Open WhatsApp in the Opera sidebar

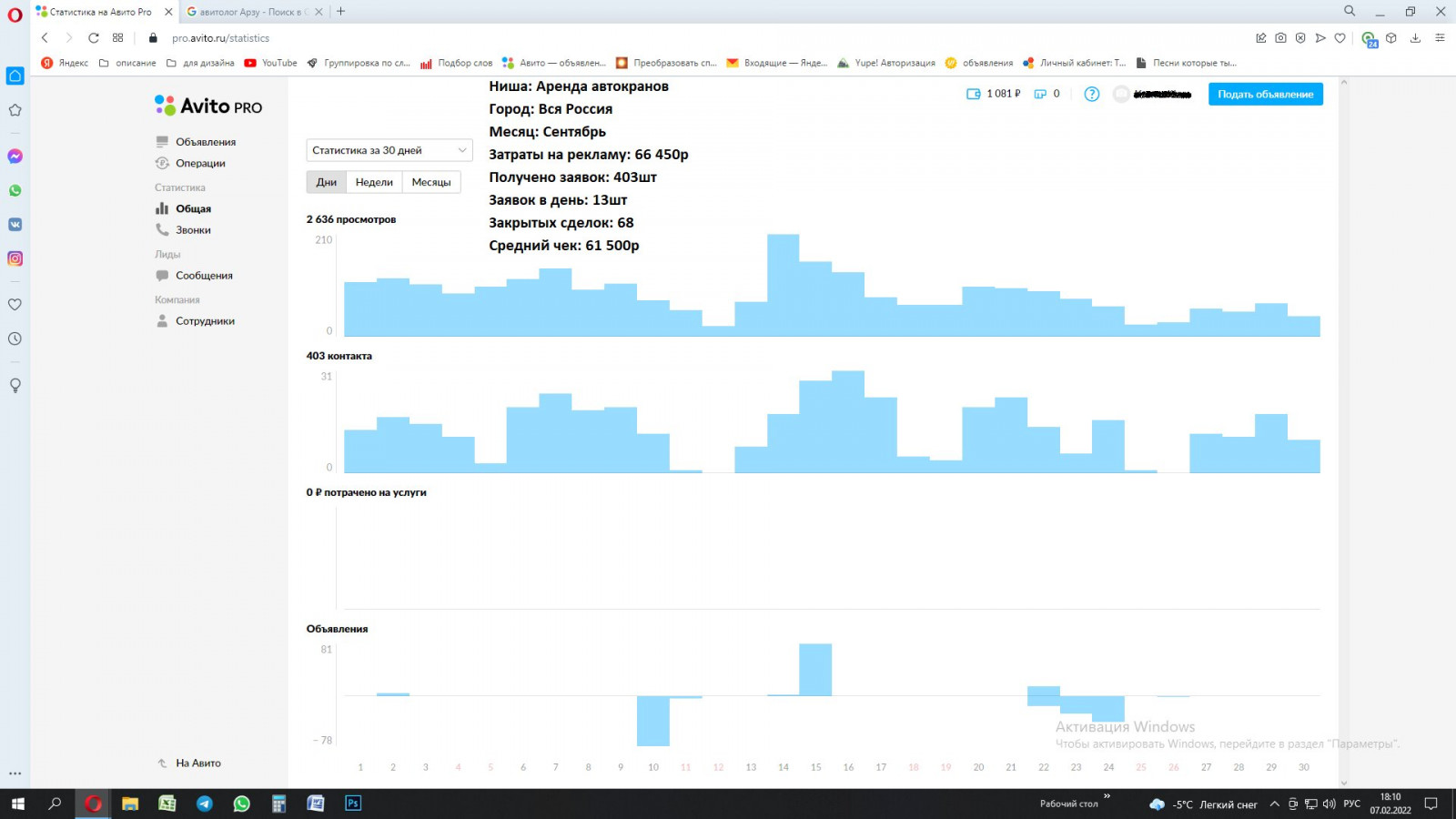[15, 190]
